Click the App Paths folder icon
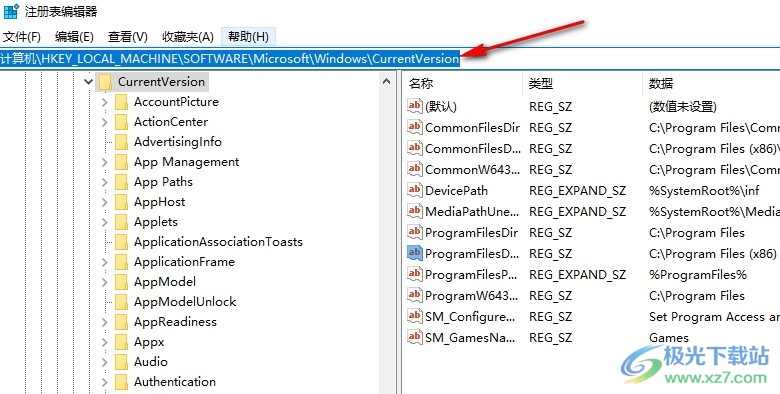The image size is (780, 394). coord(121,182)
